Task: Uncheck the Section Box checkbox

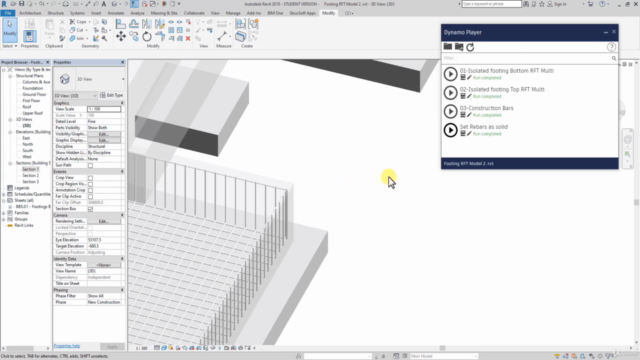Action: point(90,209)
